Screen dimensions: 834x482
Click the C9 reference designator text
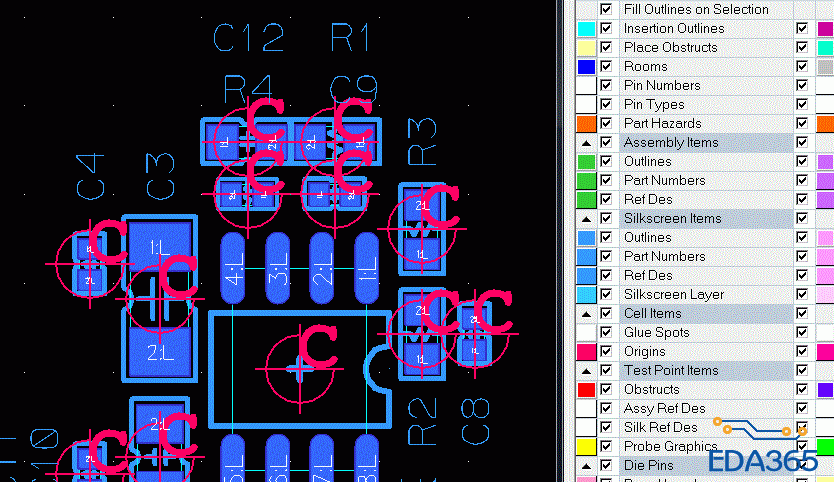353,89
